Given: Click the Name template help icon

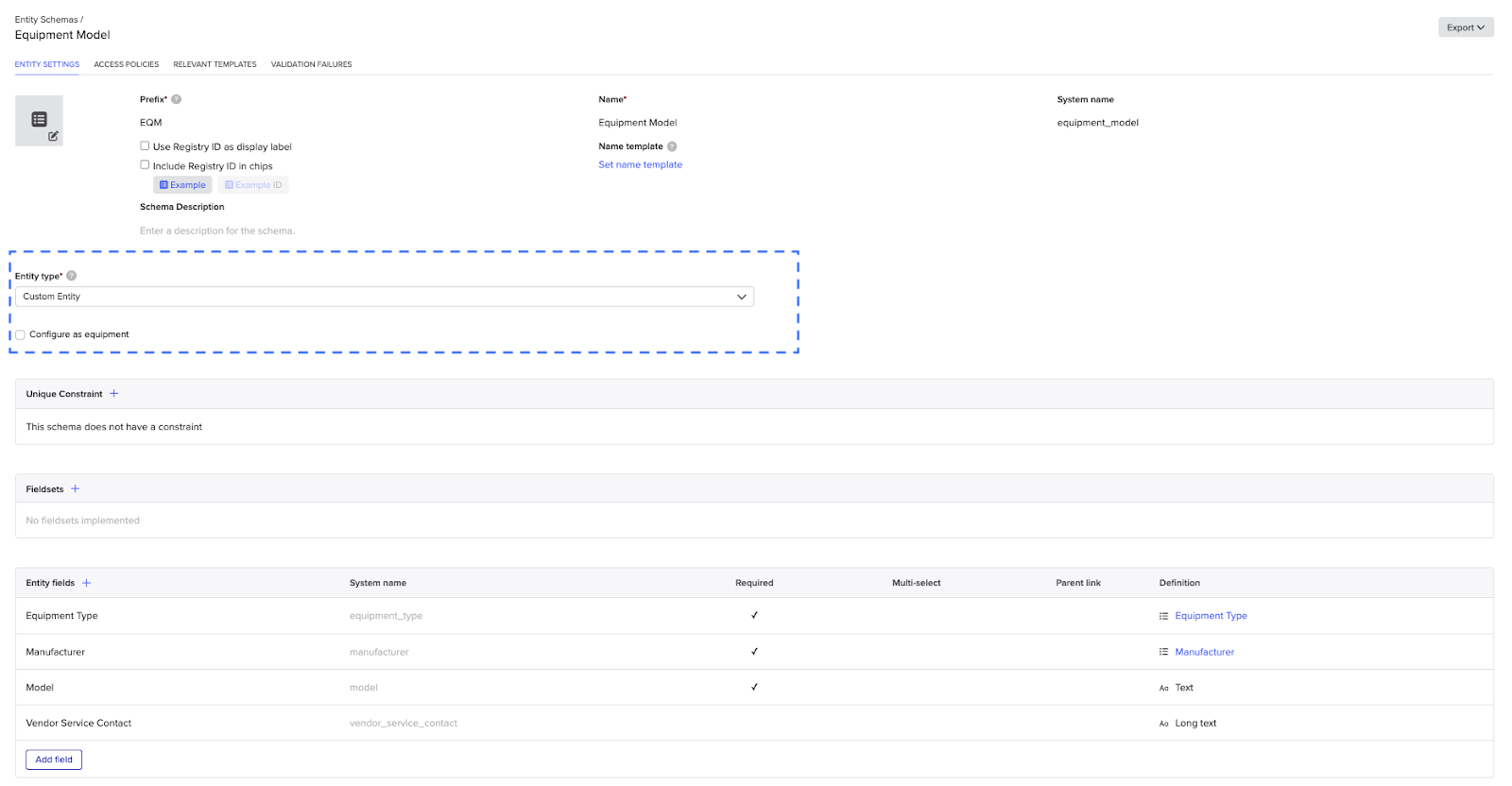Looking at the screenshot, I should (672, 146).
